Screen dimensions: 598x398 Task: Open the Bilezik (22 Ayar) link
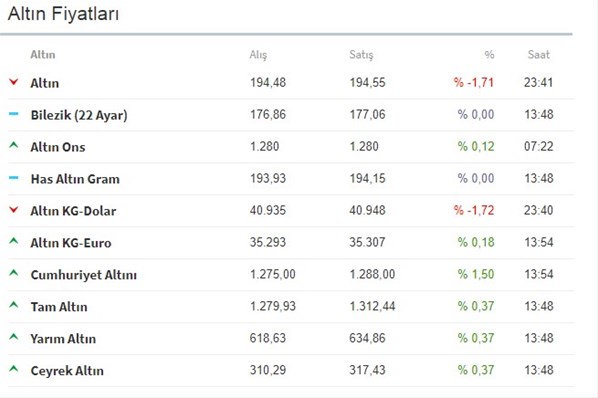[79, 115]
